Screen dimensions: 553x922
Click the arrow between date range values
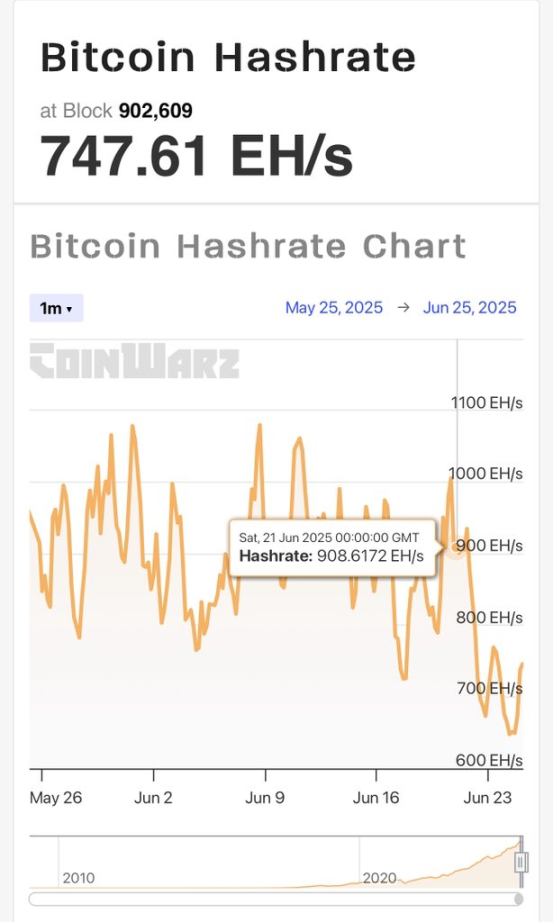point(403,308)
